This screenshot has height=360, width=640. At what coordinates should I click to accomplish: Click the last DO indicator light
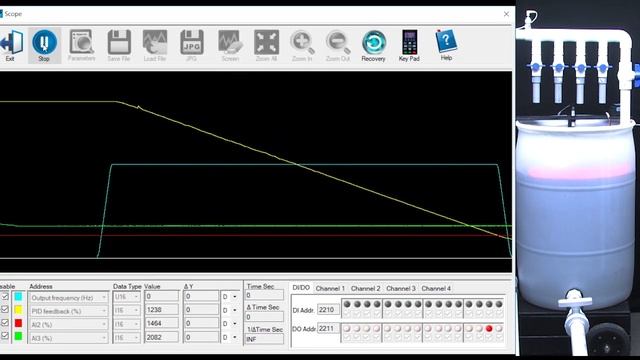499,328
